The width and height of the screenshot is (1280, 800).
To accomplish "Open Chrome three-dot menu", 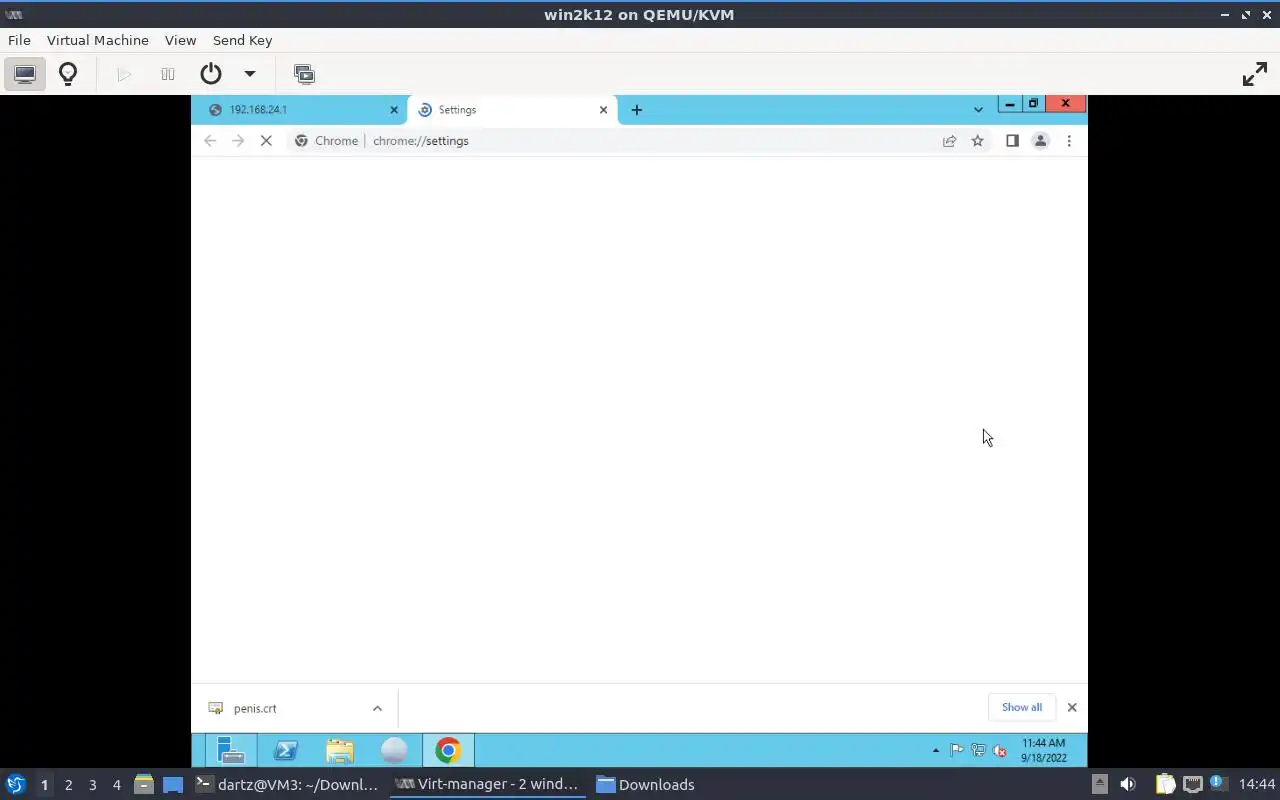I will pyautogui.click(x=1069, y=141).
